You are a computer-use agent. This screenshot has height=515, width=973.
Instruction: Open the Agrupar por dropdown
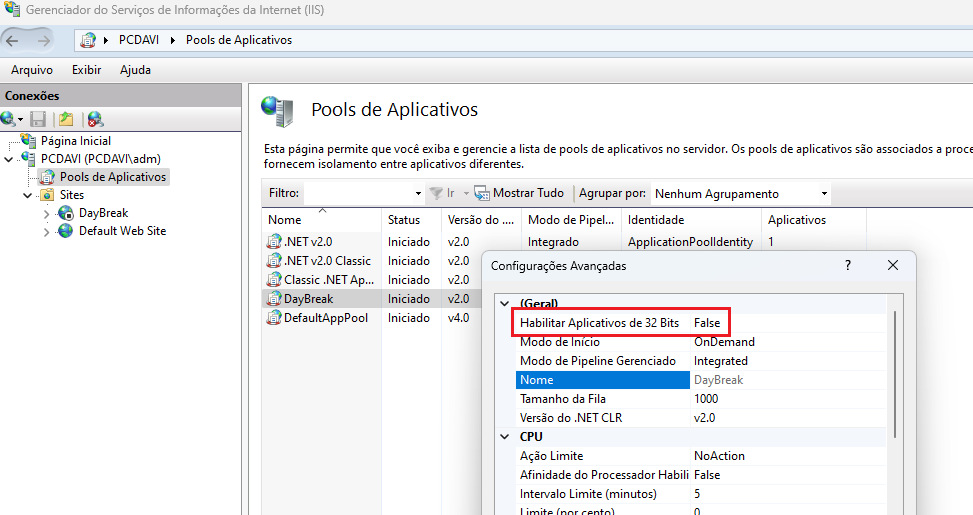pyautogui.click(x=824, y=194)
